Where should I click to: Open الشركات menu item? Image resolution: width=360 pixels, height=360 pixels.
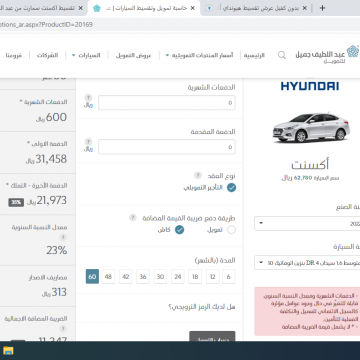tap(47, 55)
